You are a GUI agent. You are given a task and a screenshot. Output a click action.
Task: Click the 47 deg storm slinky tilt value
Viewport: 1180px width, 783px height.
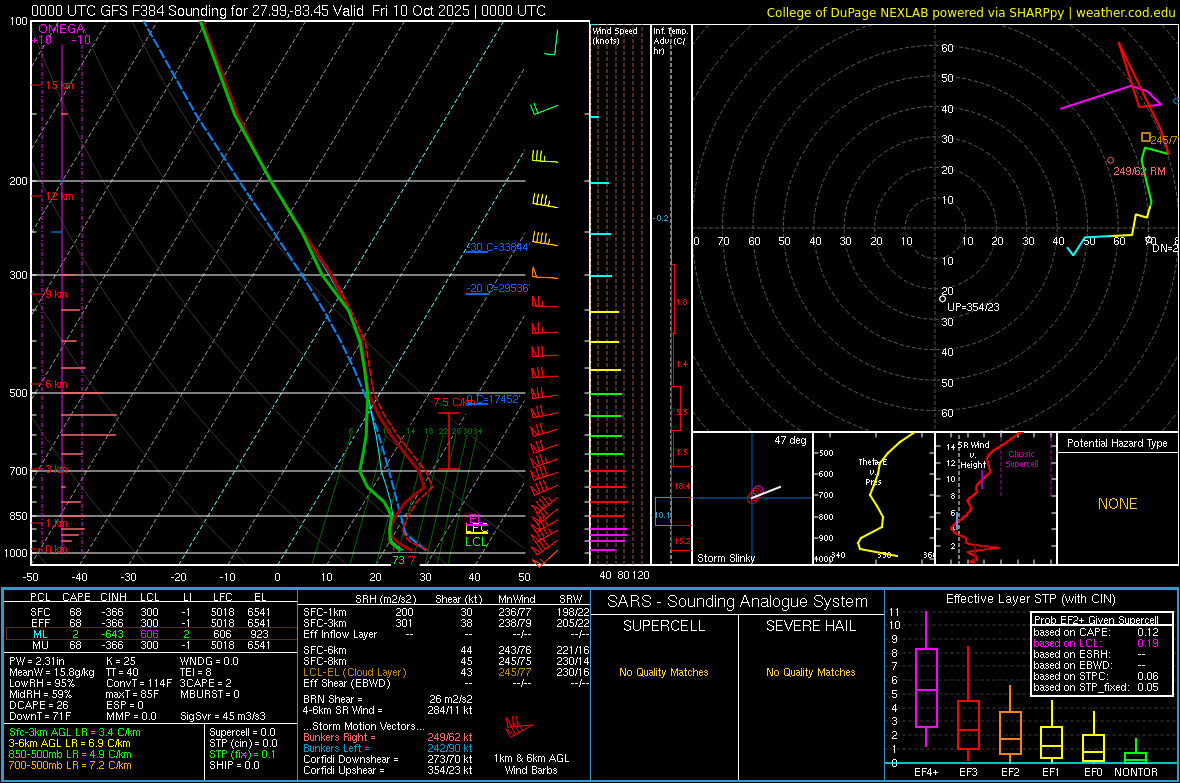[x=790, y=440]
